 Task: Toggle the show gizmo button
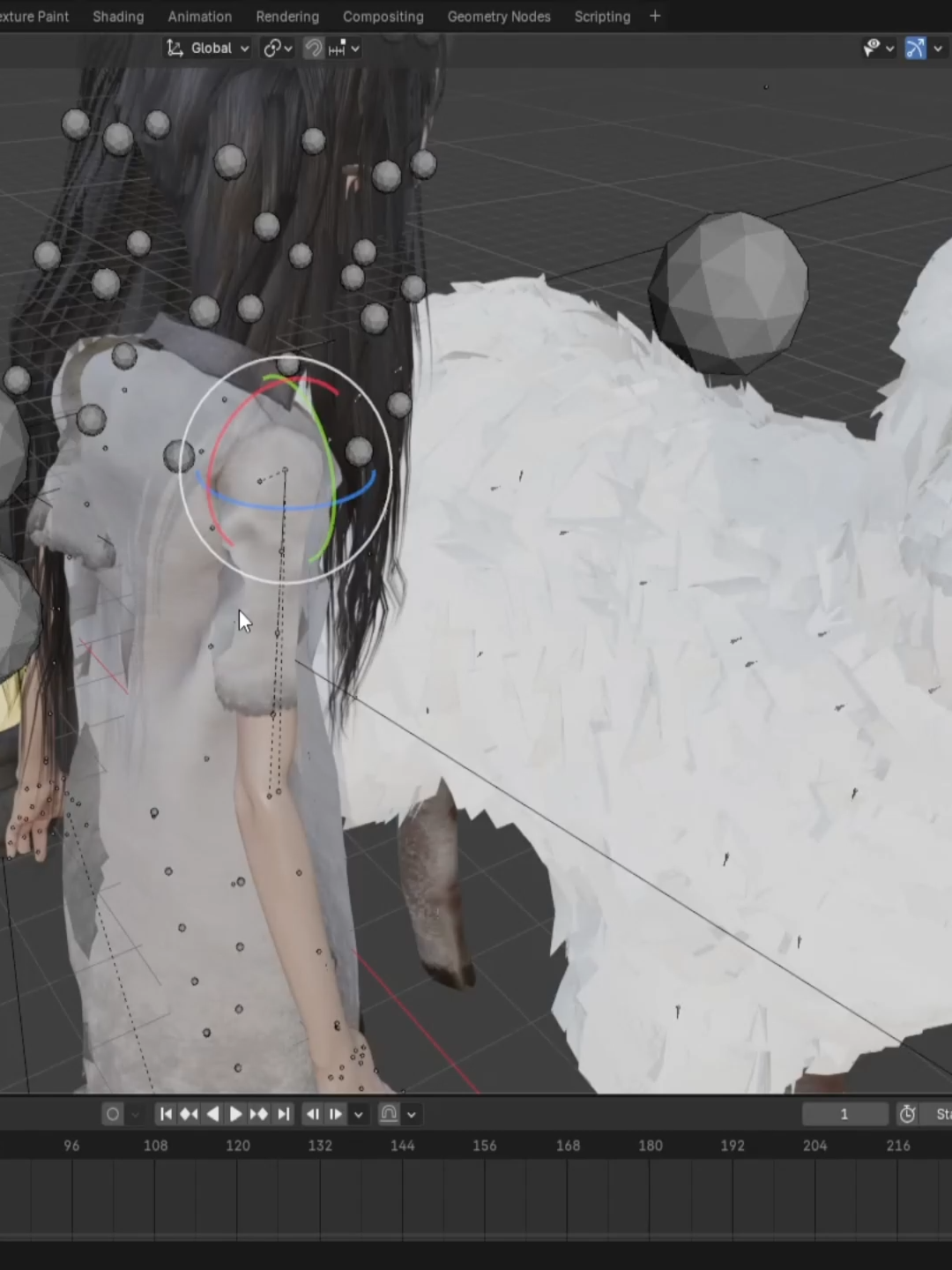click(916, 49)
